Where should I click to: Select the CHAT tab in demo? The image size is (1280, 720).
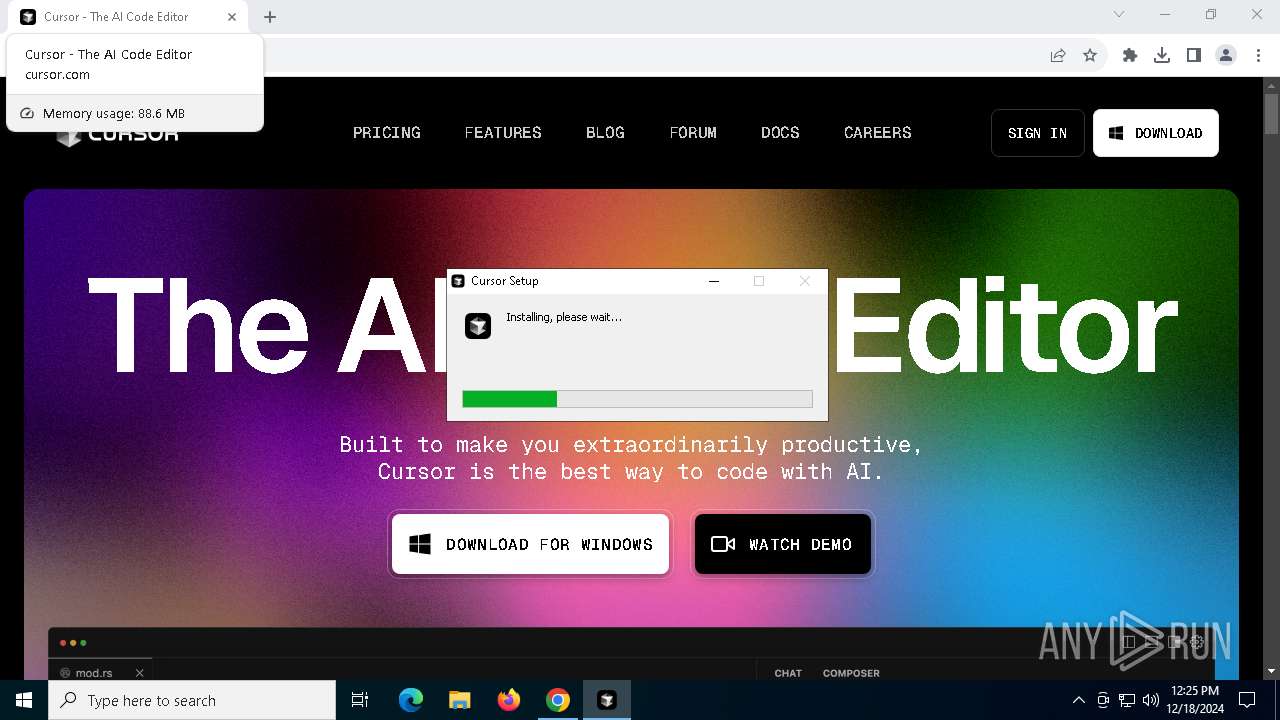788,673
